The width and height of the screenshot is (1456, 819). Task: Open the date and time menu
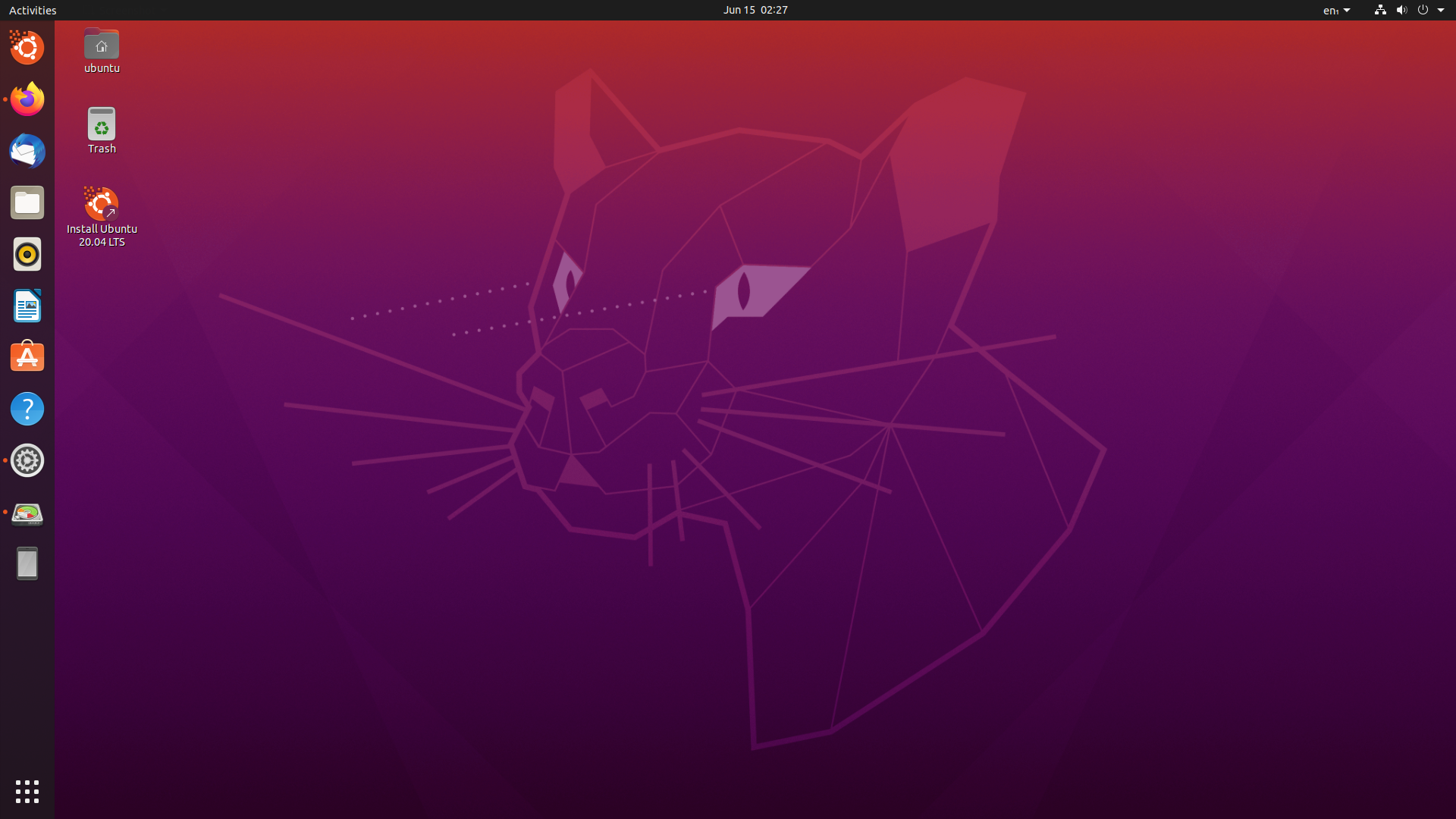click(x=755, y=10)
